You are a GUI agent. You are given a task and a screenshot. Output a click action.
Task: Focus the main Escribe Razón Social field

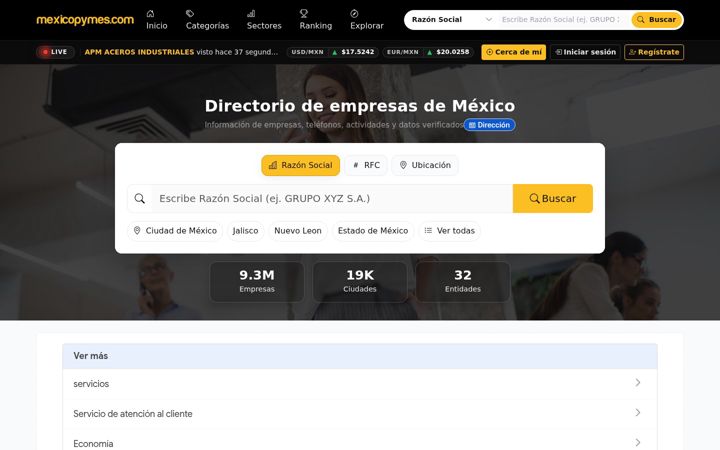[x=332, y=198]
